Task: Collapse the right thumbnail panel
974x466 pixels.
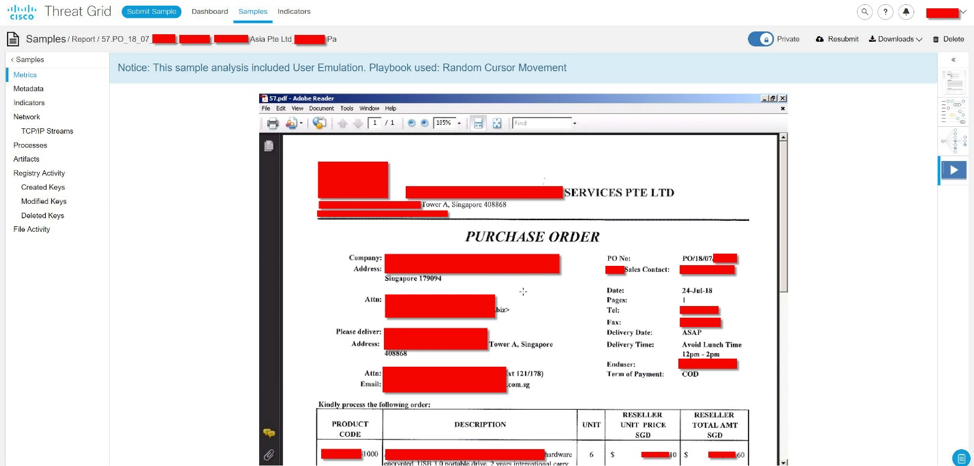Action: click(953, 60)
